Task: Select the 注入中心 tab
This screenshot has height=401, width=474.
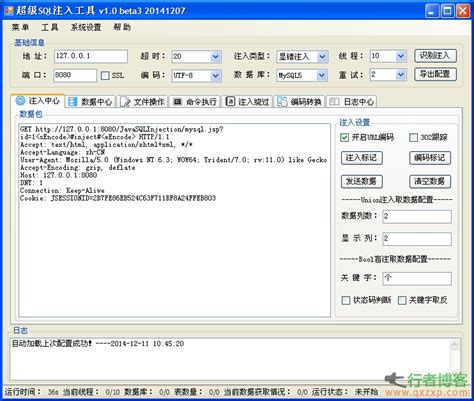Action: tap(38, 101)
